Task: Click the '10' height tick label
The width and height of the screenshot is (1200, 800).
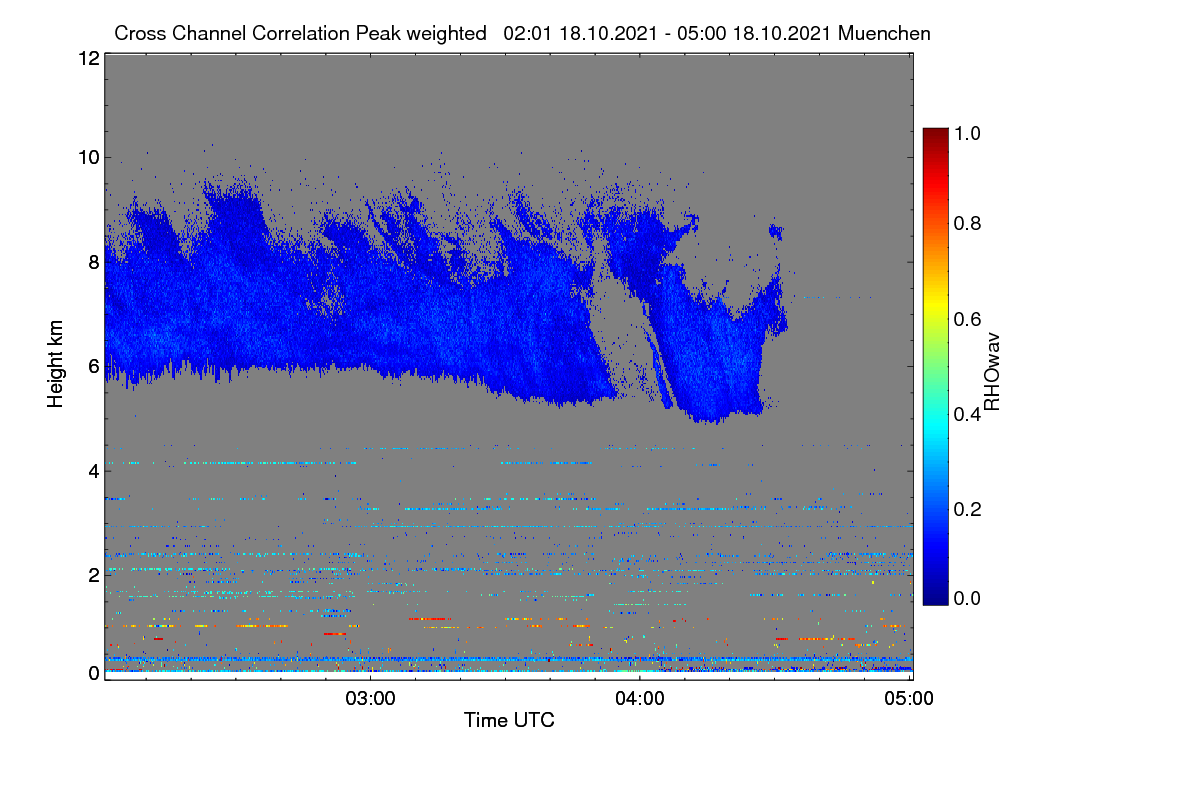Action: [x=88, y=157]
